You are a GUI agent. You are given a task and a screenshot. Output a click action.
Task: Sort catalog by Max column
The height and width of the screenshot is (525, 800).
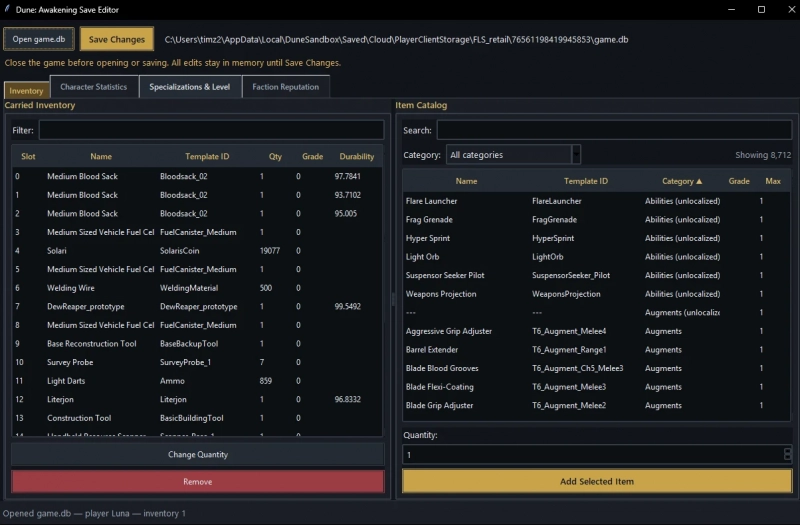(773, 181)
